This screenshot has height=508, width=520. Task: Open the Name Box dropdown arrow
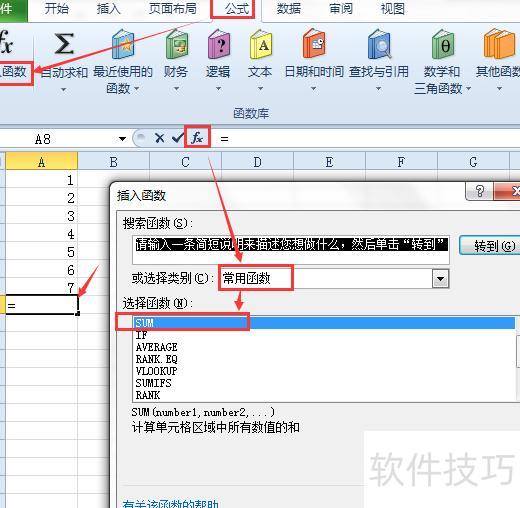(122, 139)
